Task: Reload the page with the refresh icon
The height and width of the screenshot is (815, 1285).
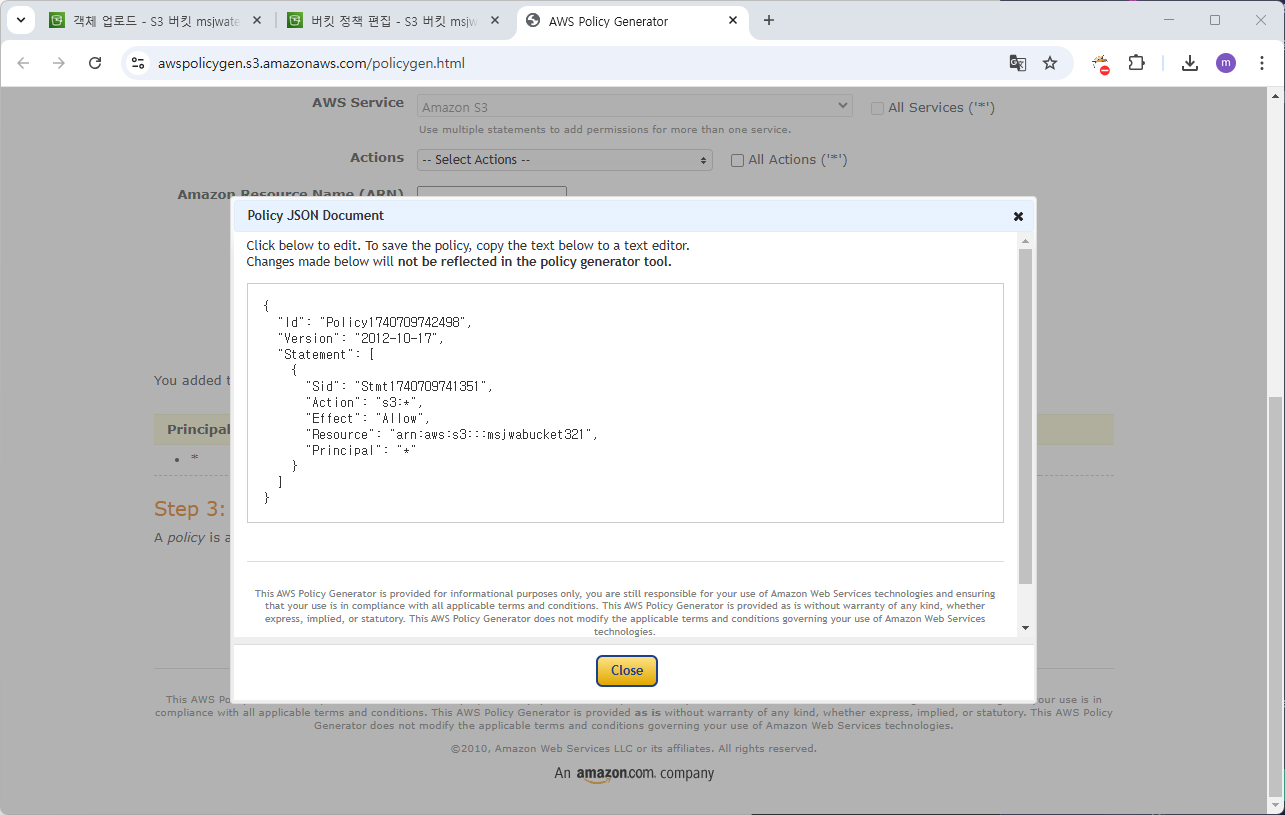Action: coord(95,63)
